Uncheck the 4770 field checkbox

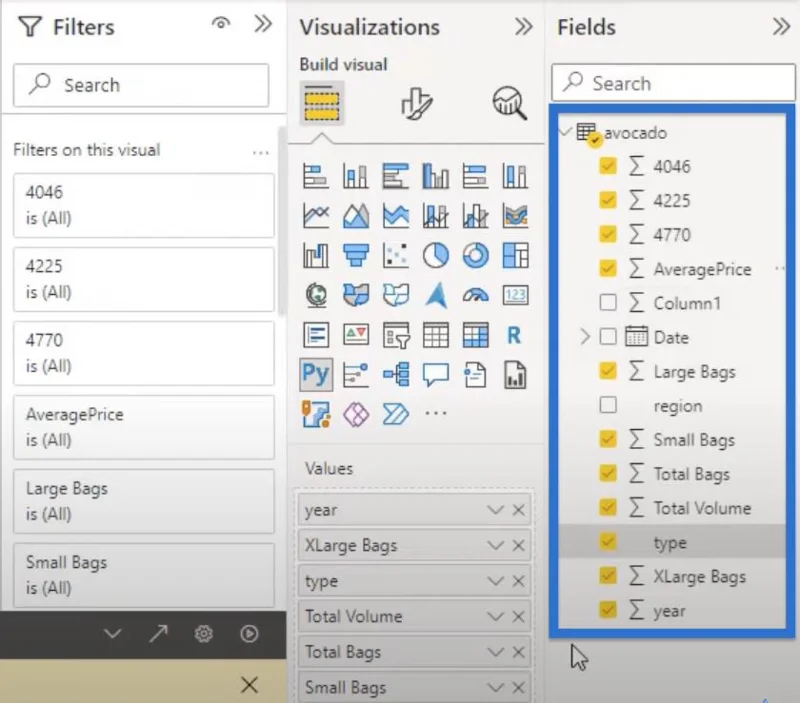(x=608, y=234)
